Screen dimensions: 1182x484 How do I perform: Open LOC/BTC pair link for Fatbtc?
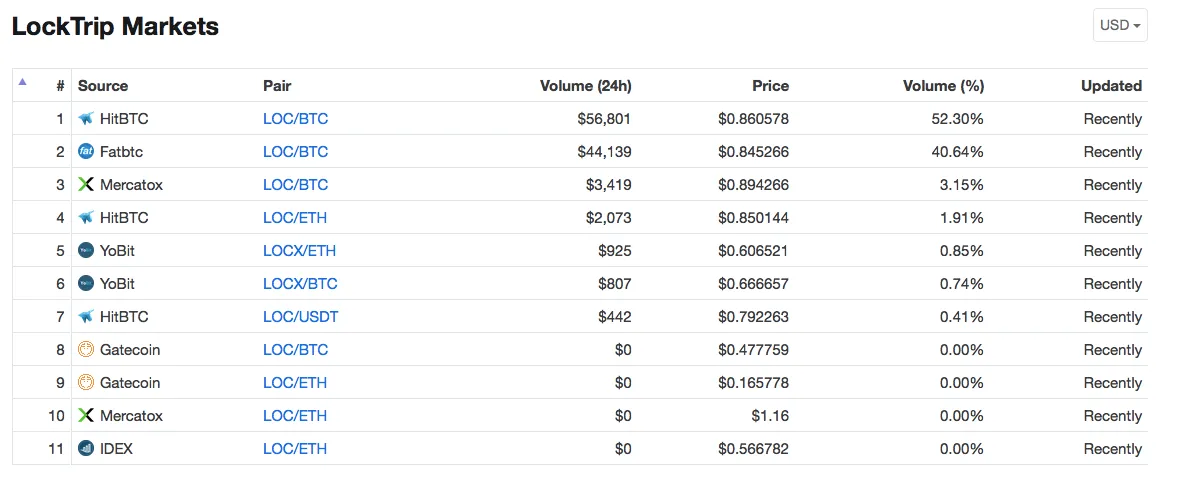tap(296, 152)
